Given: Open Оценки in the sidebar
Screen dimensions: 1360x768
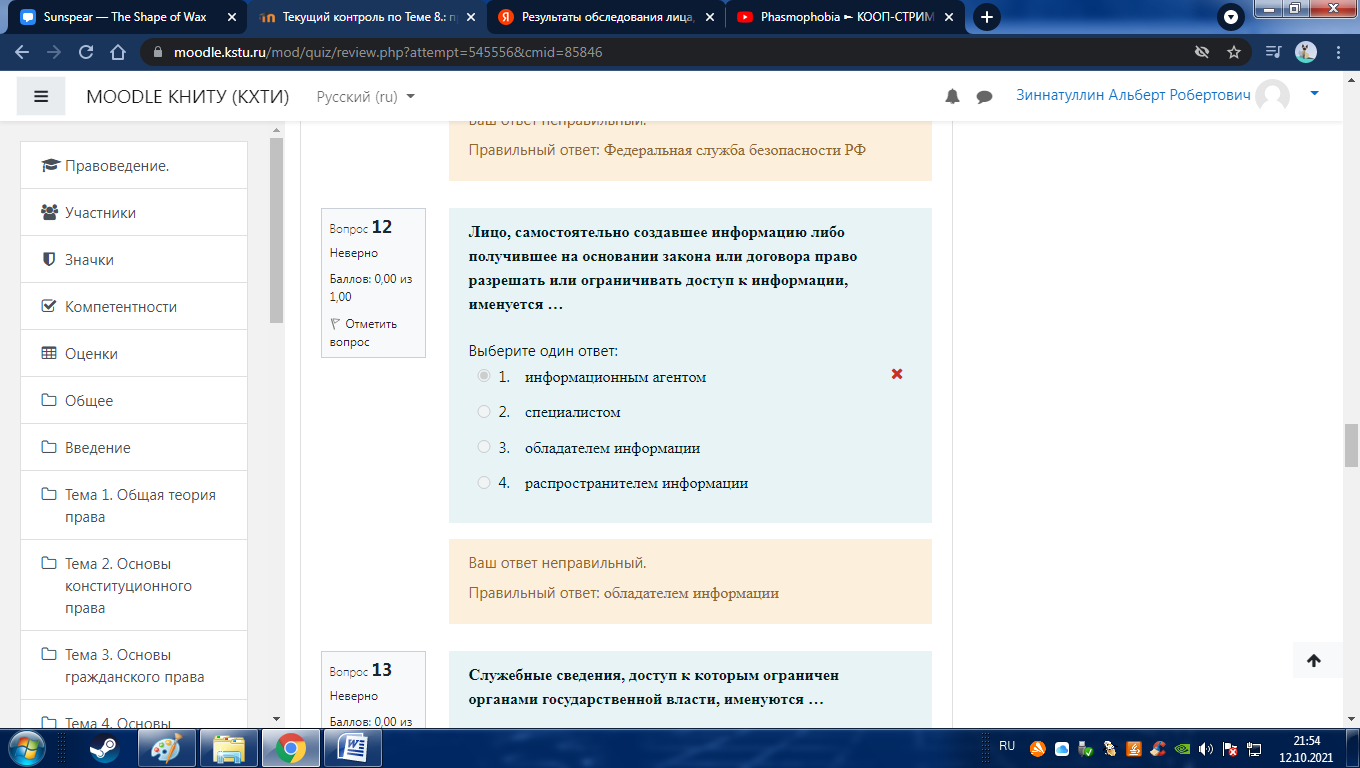Looking at the screenshot, I should (134, 353).
